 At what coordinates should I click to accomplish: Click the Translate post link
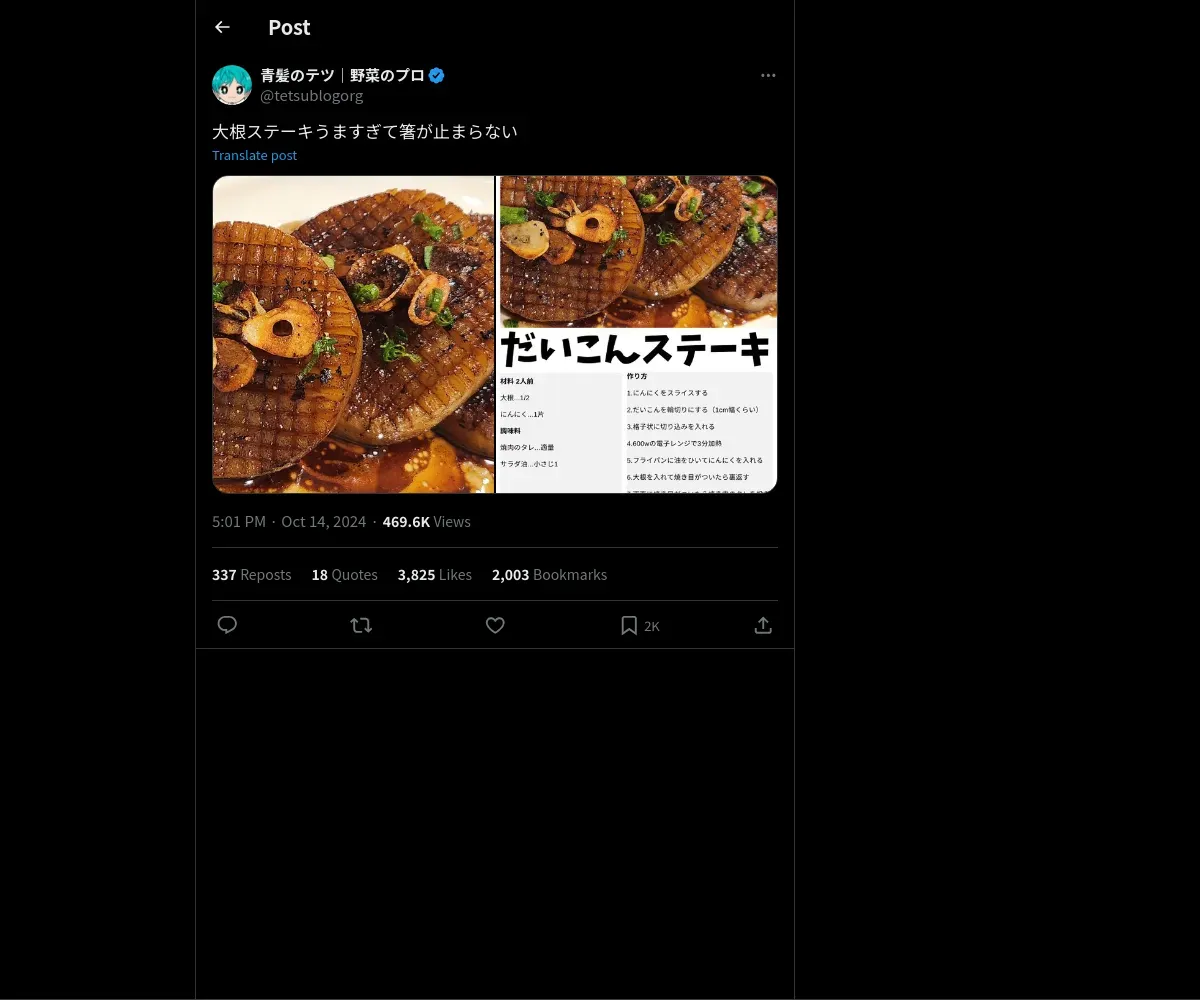click(x=254, y=155)
